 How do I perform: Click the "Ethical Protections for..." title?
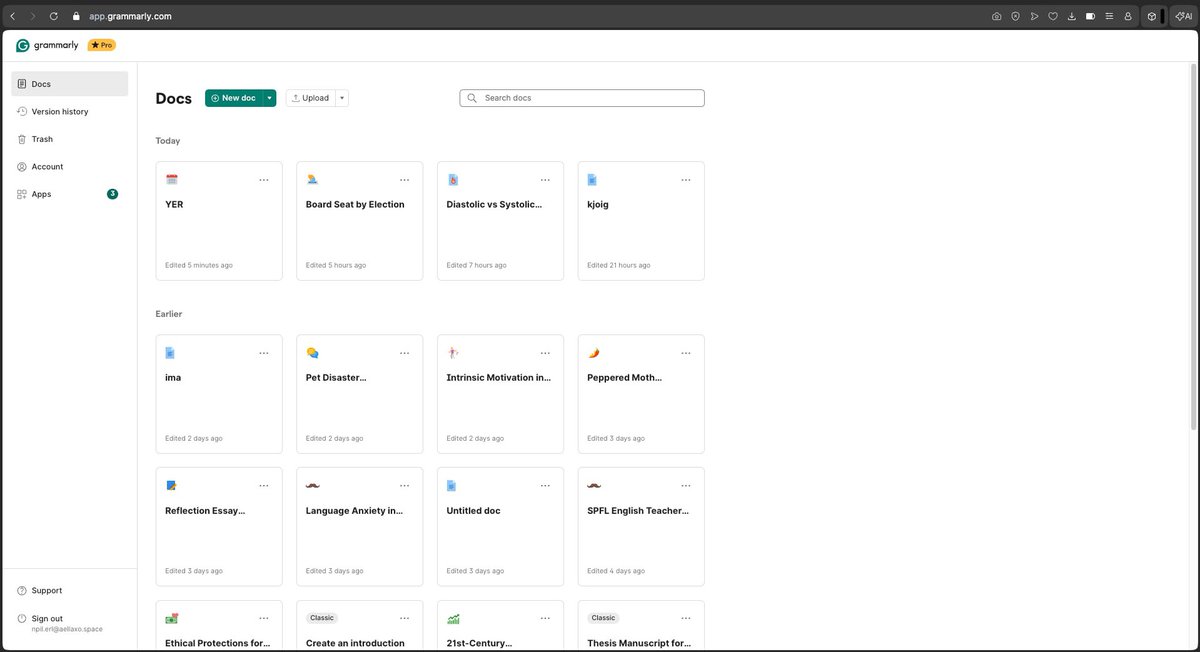217,643
